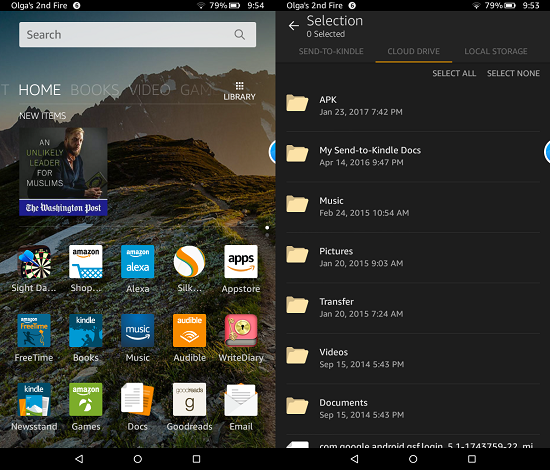Tap Android back button on right screen
Image resolution: width=550 pixels, height=470 pixels.
355,459
